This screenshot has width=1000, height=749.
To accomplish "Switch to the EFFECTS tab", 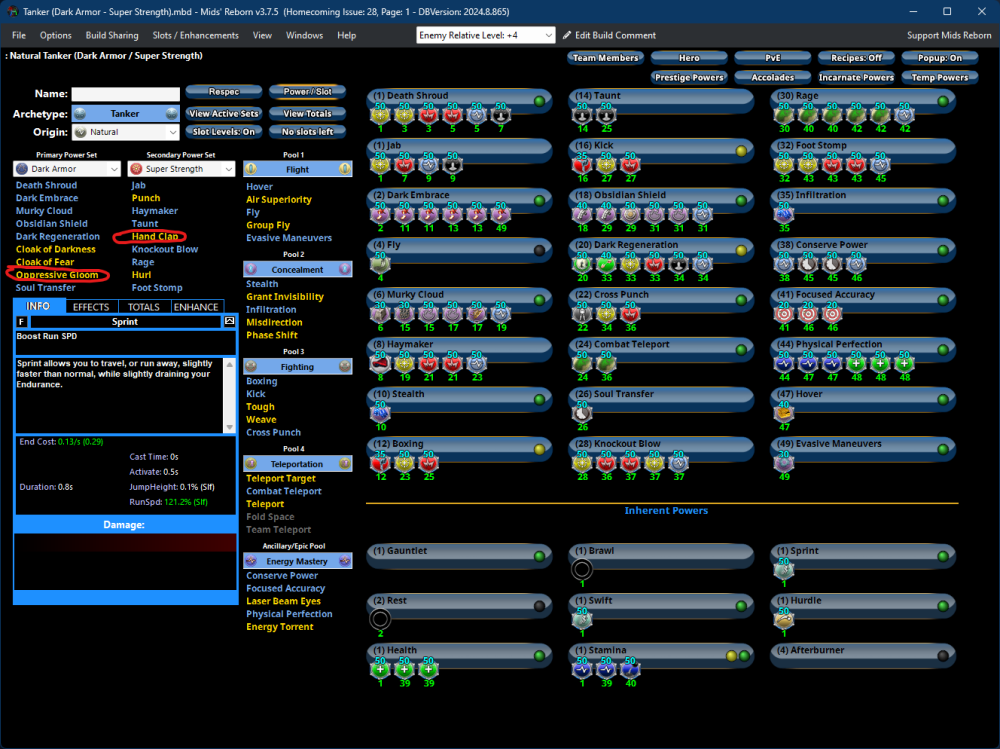I will [x=91, y=307].
